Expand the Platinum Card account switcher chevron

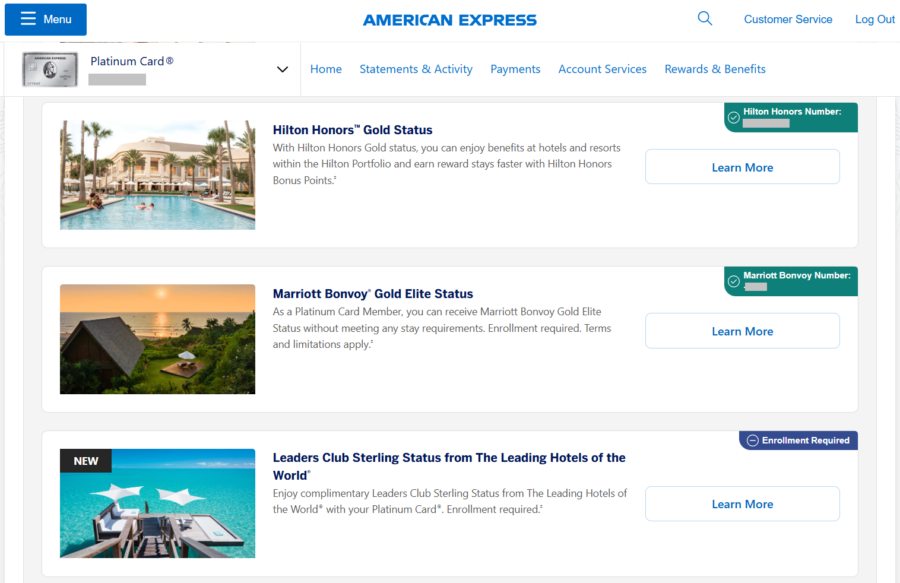coord(282,69)
